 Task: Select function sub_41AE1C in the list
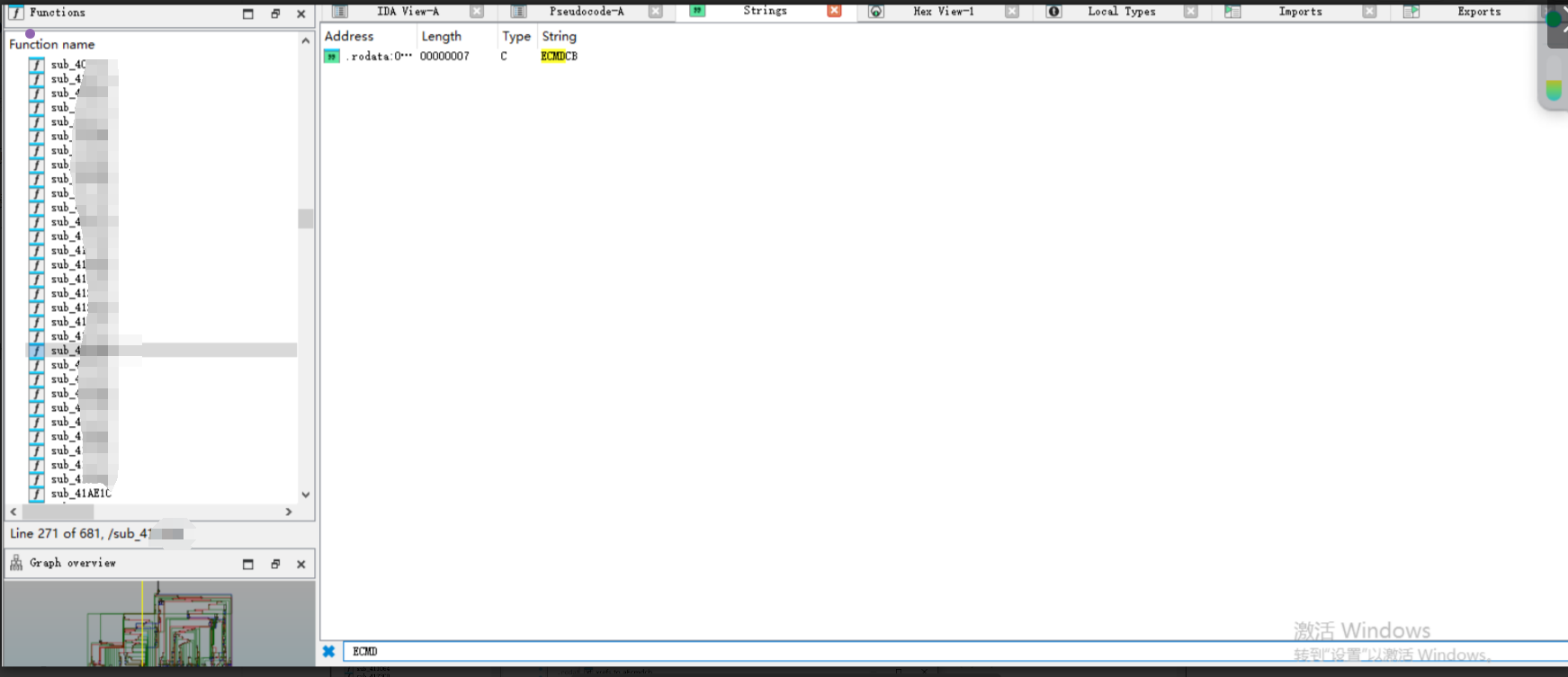pyautogui.click(x=81, y=494)
